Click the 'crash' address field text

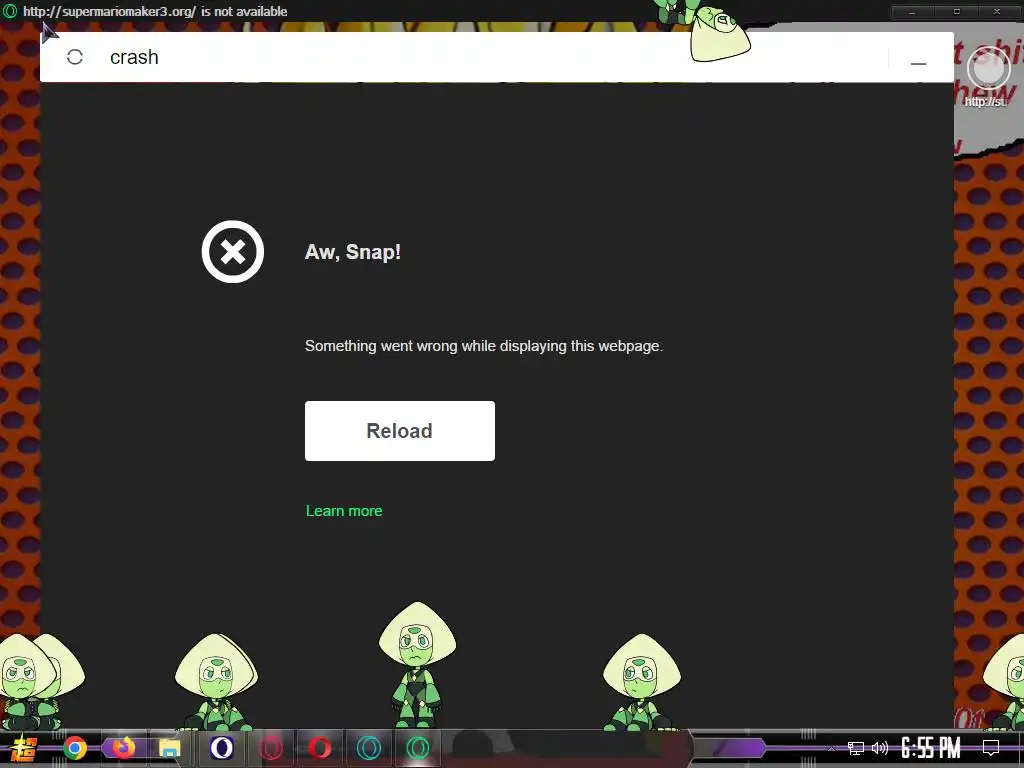coord(134,57)
